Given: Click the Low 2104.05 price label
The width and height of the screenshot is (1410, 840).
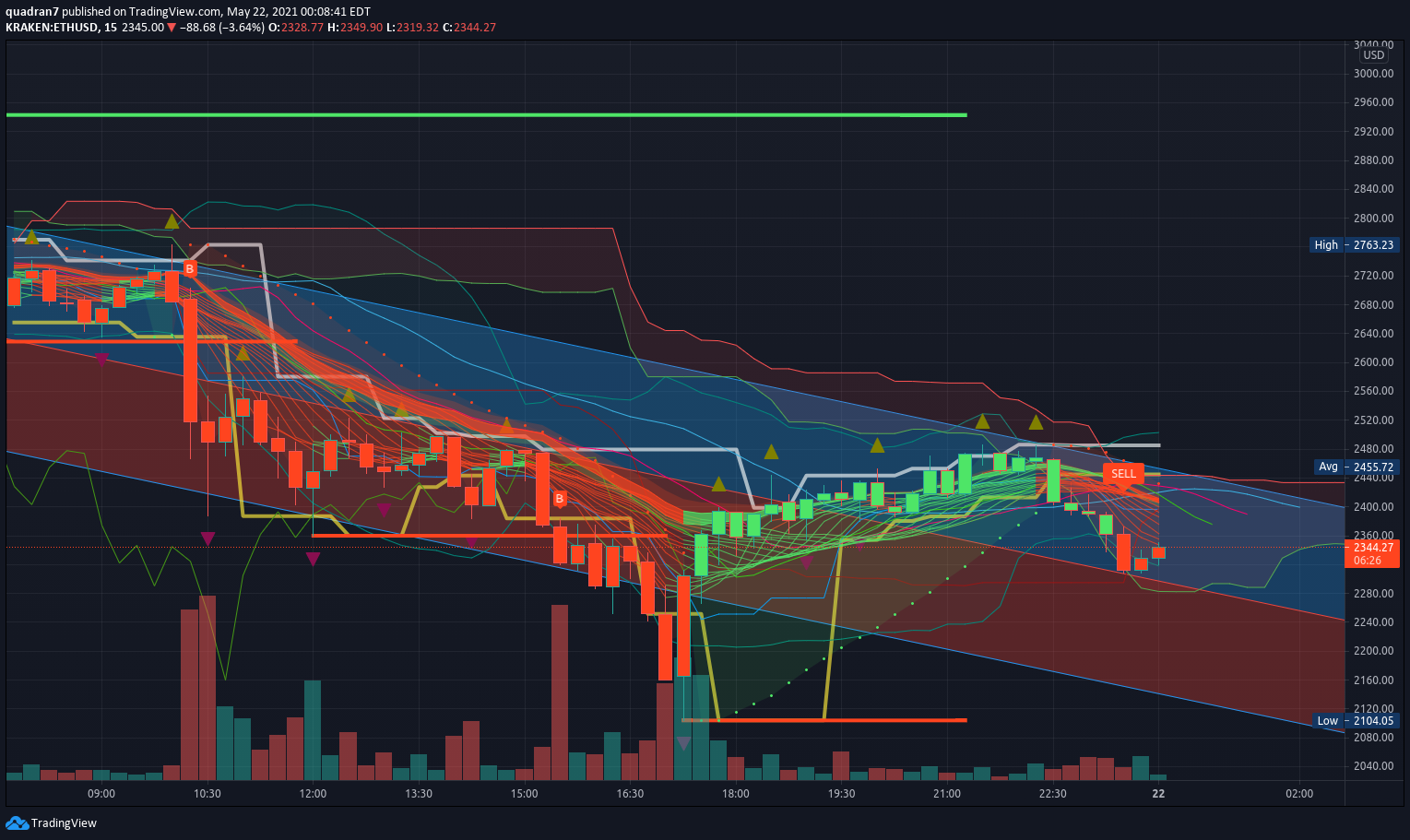Looking at the screenshot, I should (x=1356, y=721).
